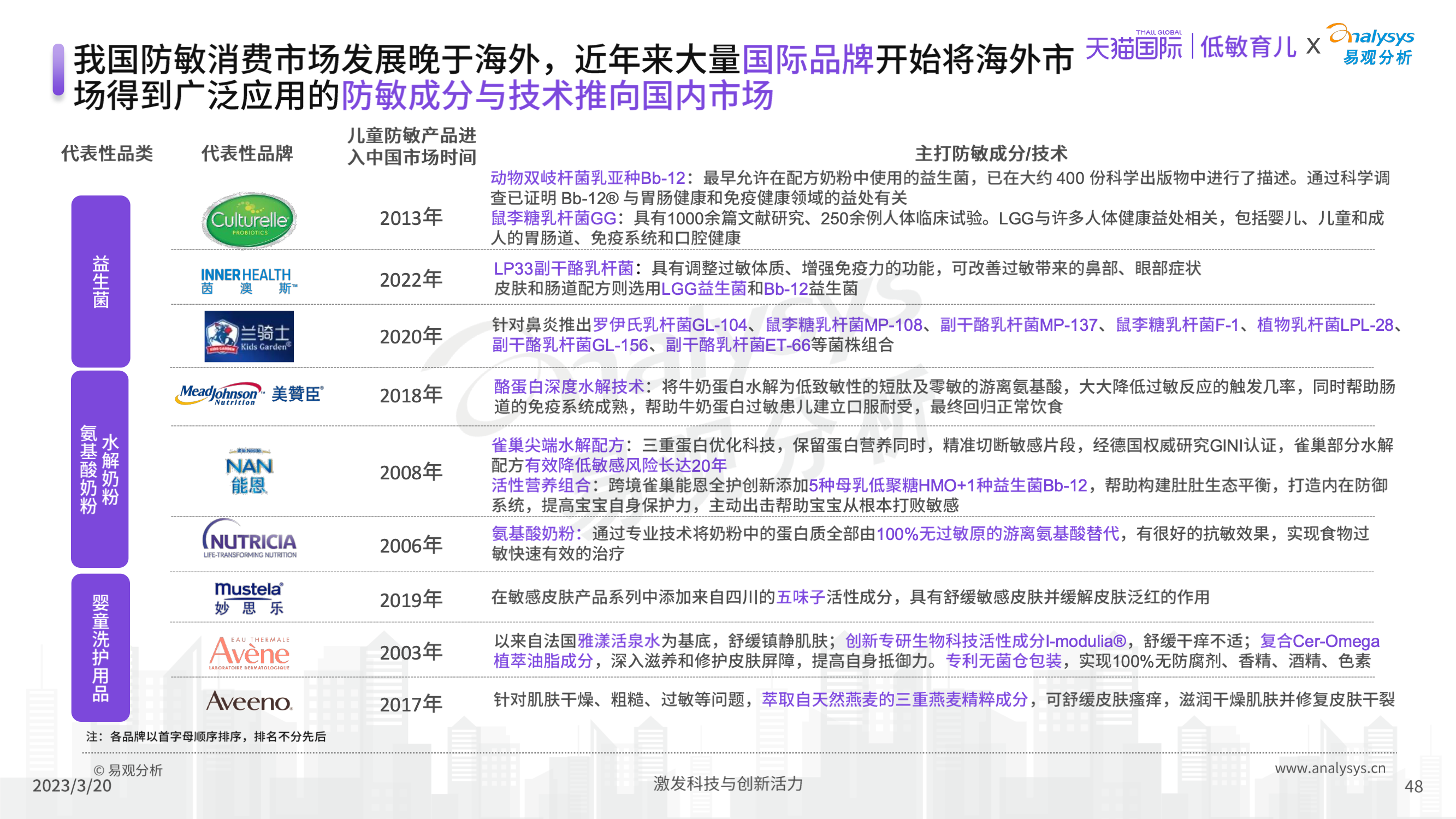Click the page number 48
Screen dimensions: 1456x819
(1413, 786)
